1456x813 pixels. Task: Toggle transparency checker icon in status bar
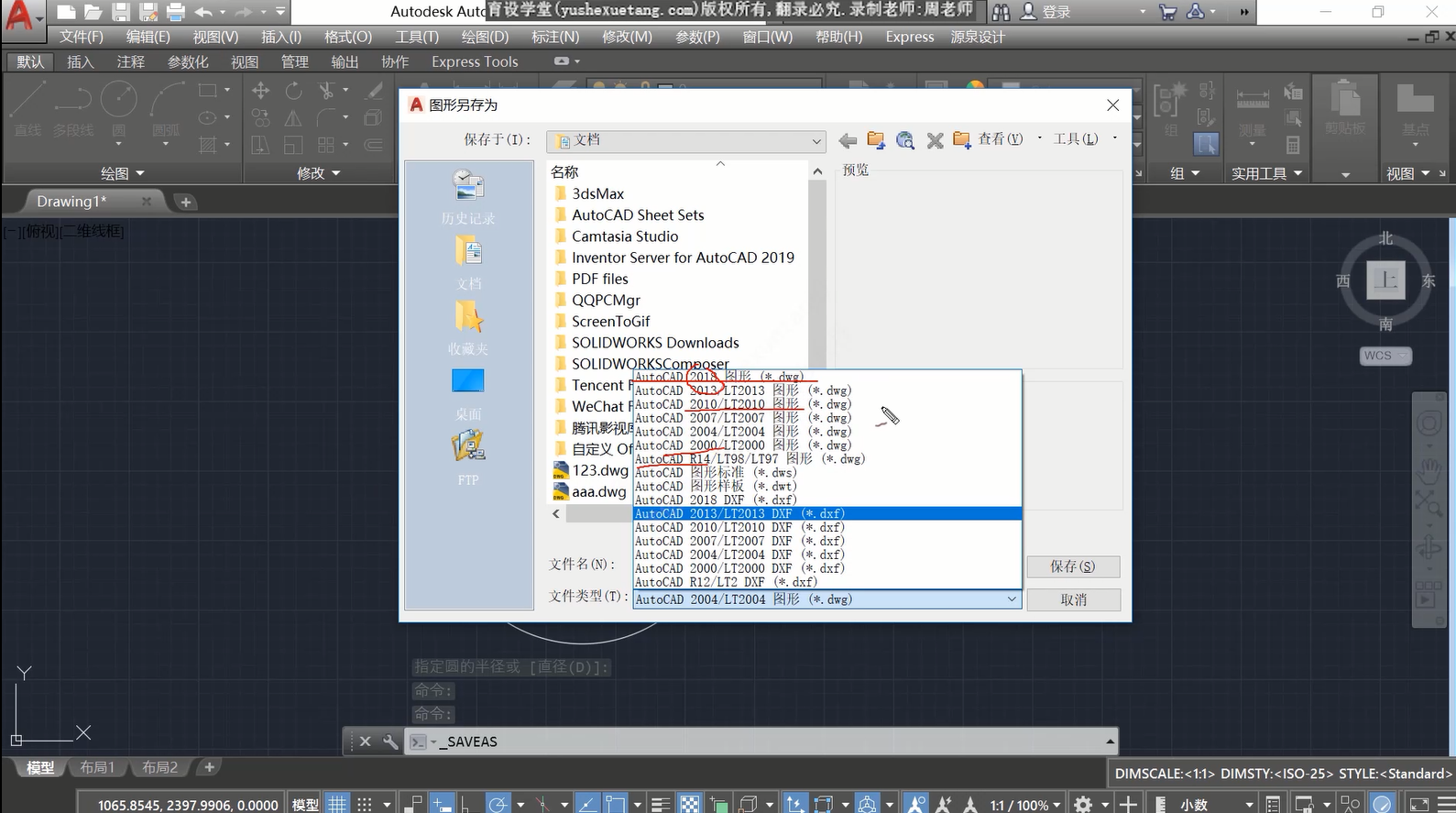(689, 804)
